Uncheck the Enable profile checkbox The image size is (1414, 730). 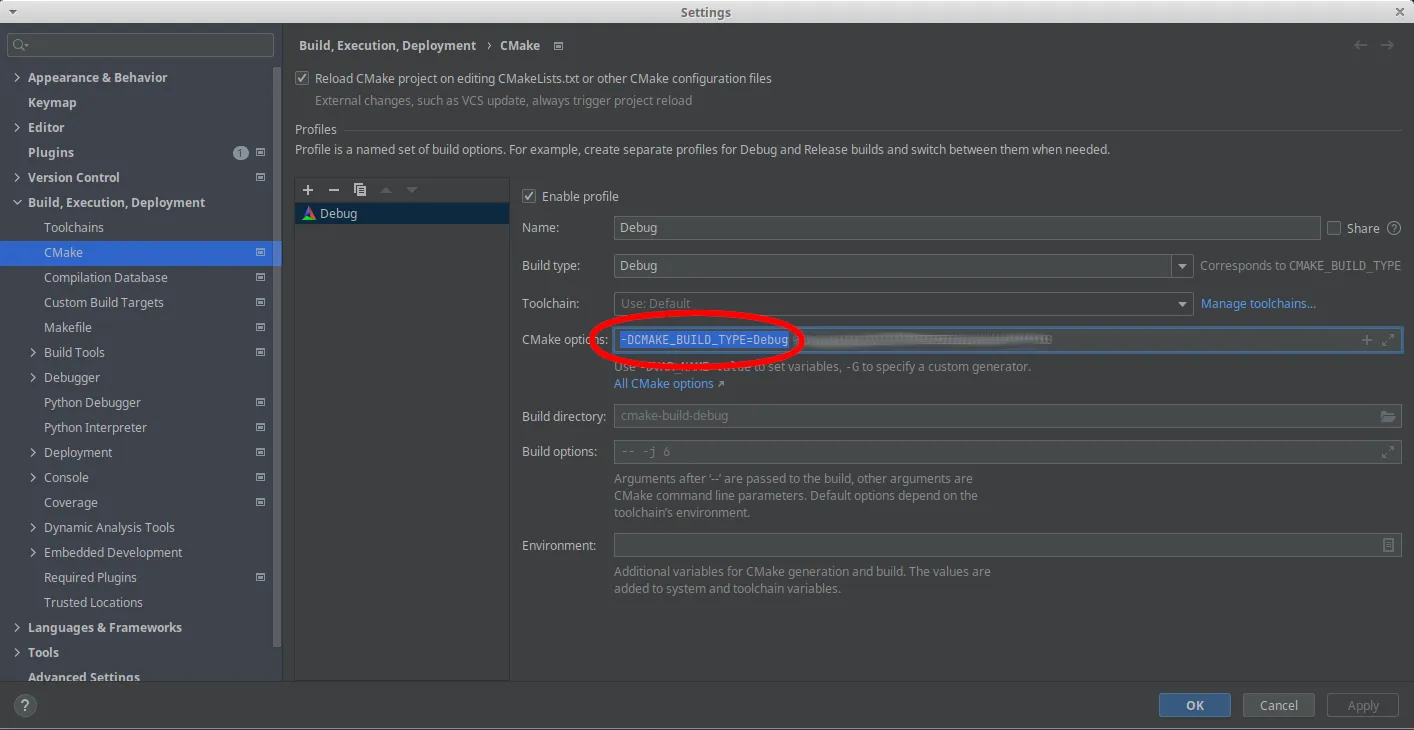click(529, 196)
